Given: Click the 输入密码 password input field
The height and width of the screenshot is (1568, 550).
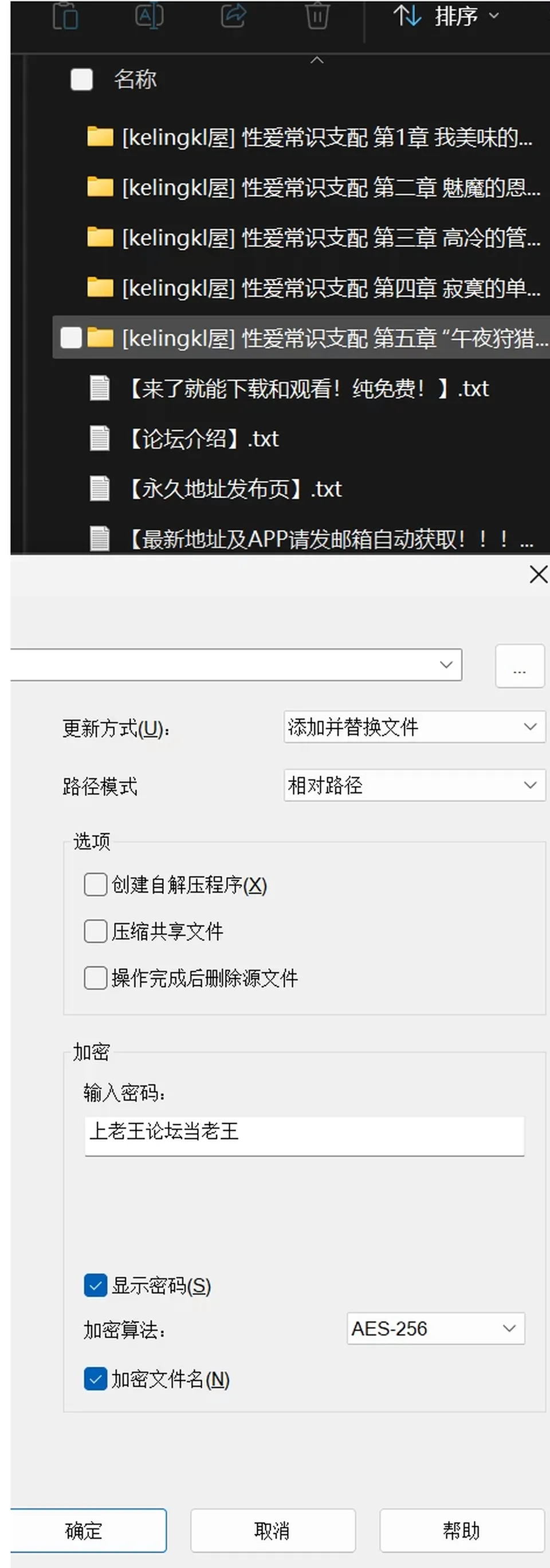Looking at the screenshot, I should pyautogui.click(x=304, y=1135).
